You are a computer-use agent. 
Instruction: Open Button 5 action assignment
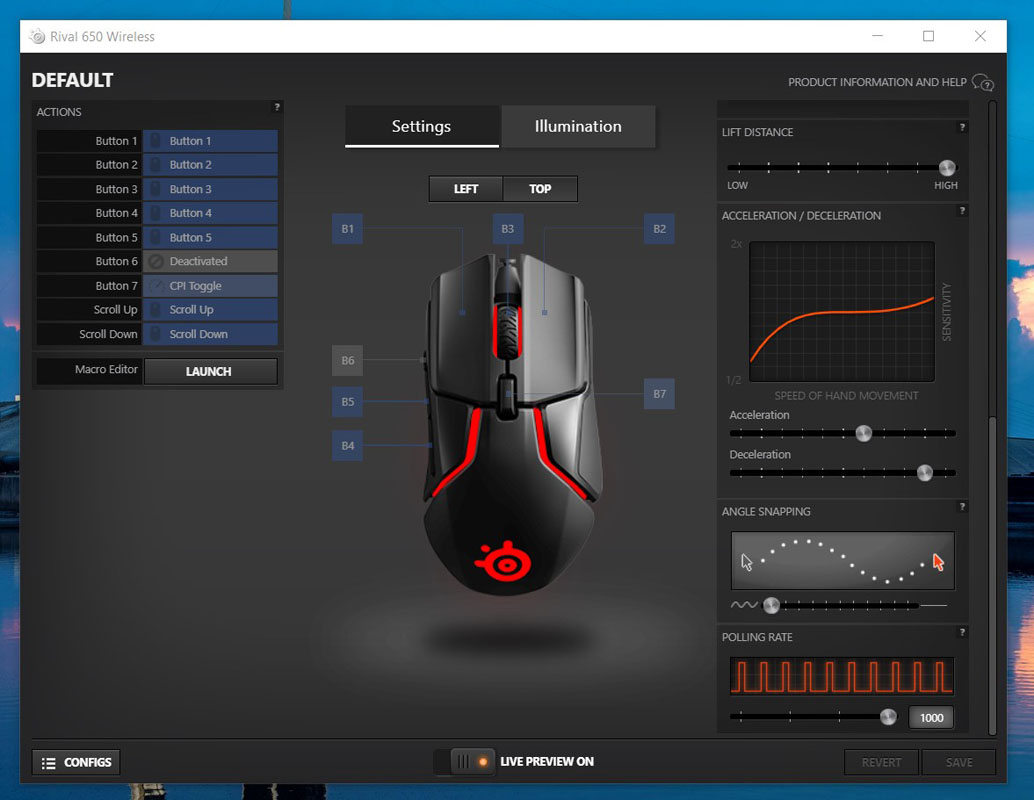click(210, 237)
